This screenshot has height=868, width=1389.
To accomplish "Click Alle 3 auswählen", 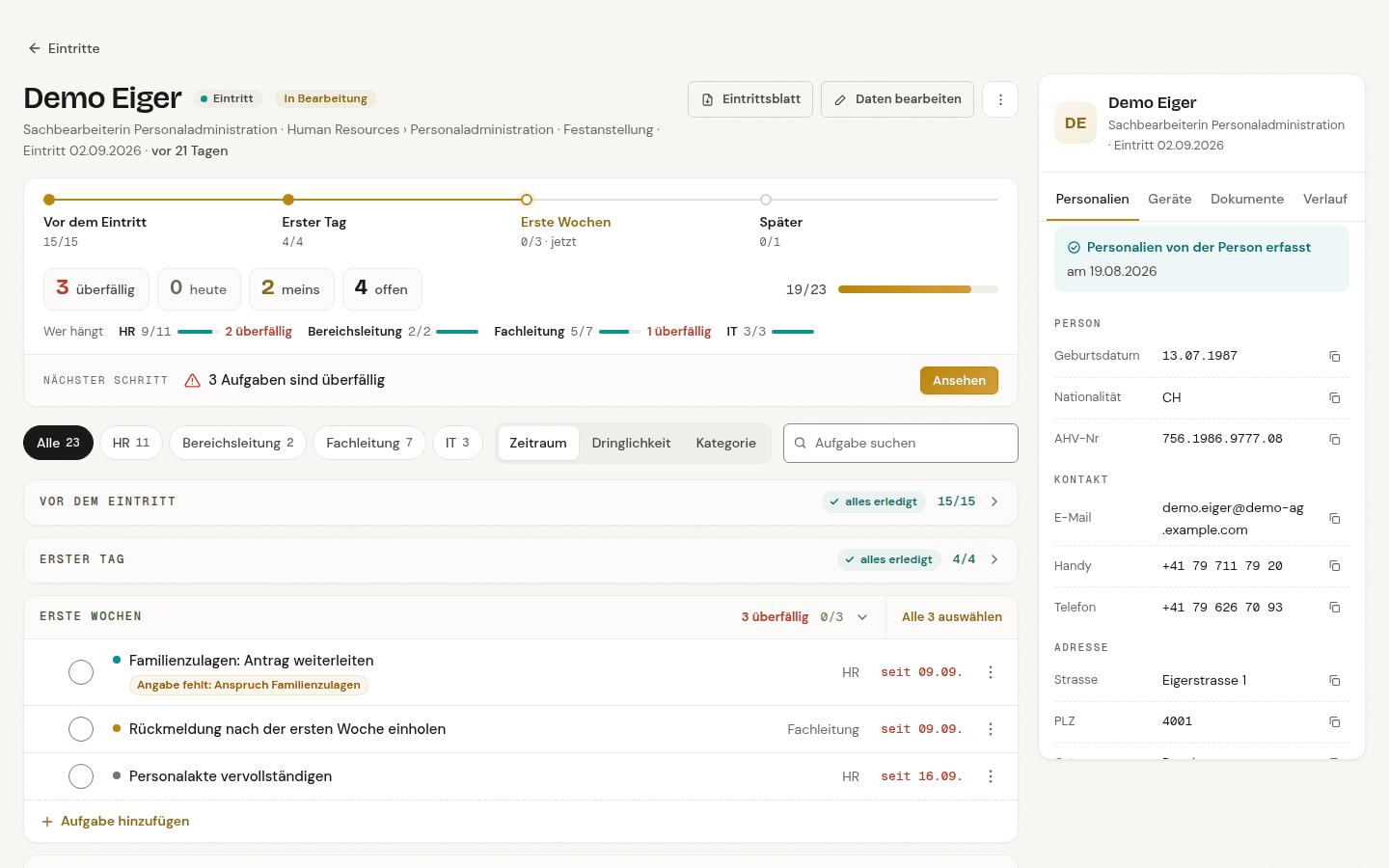I will [x=952, y=617].
